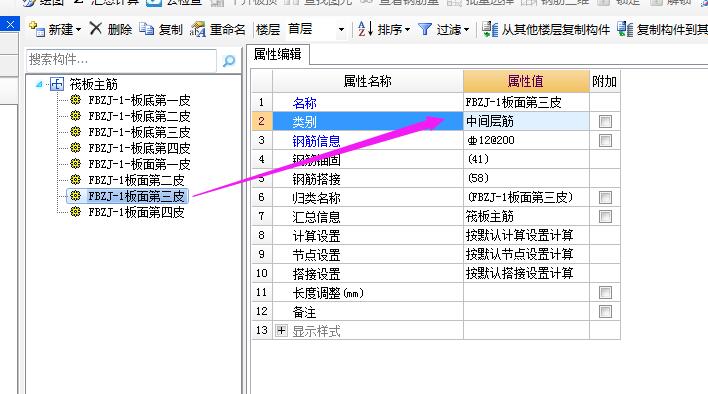Click the empty 备注 value cell

(526, 311)
